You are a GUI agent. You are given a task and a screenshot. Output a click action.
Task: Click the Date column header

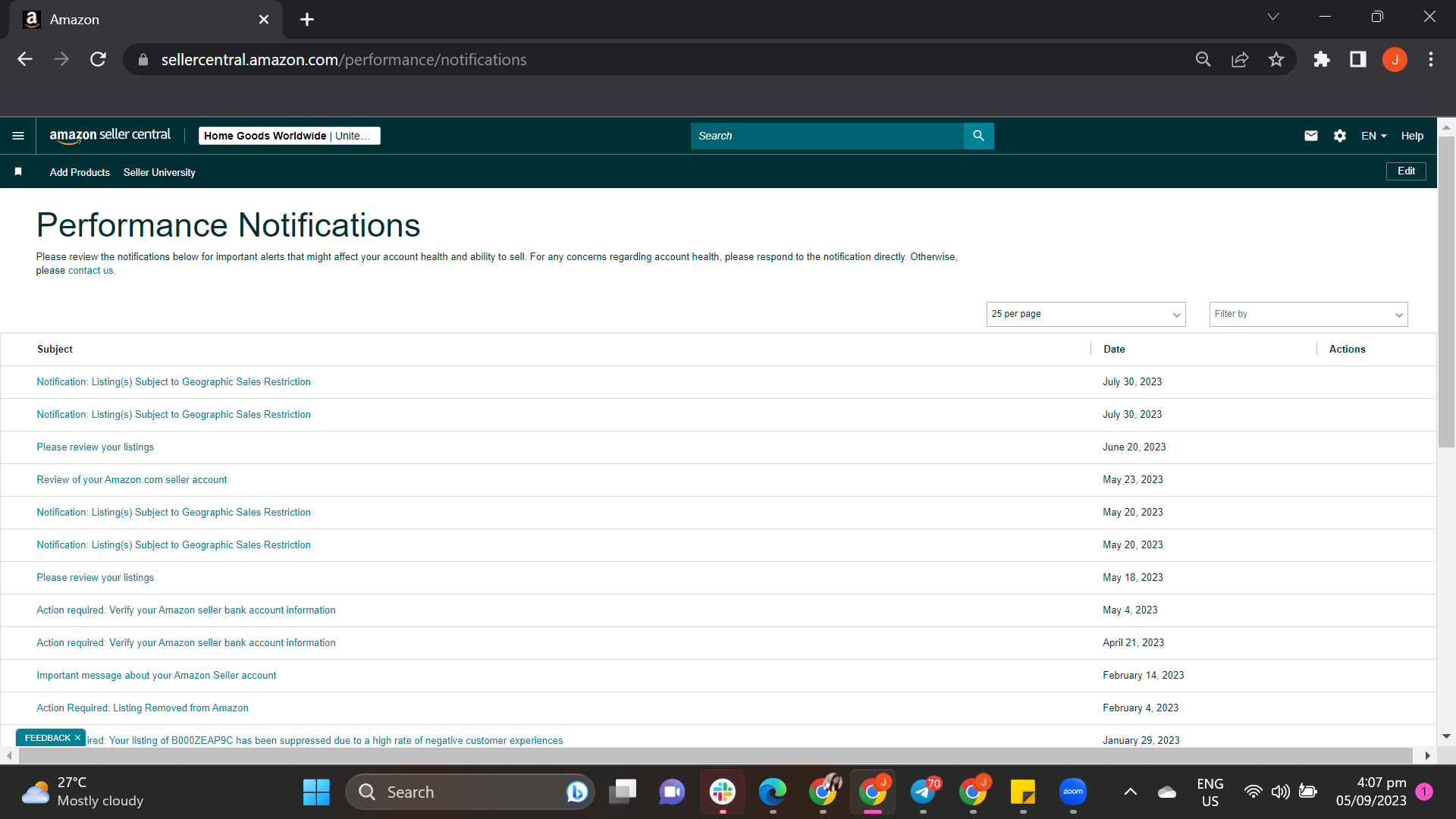click(x=1114, y=350)
